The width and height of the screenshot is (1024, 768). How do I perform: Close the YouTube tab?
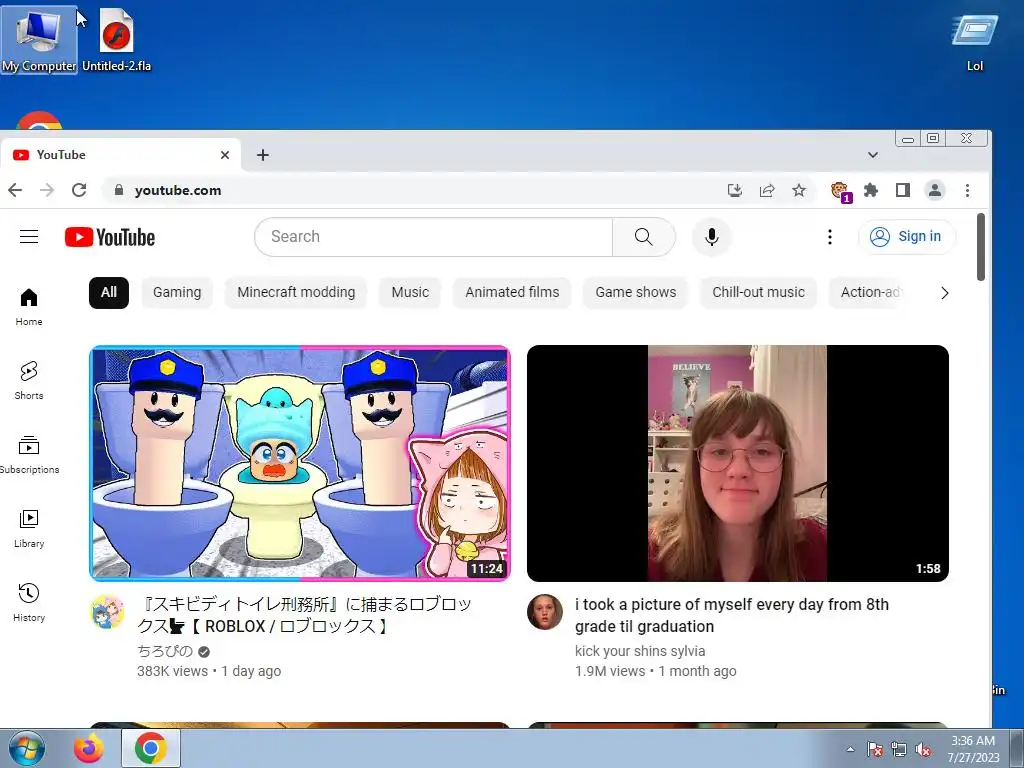pos(225,155)
